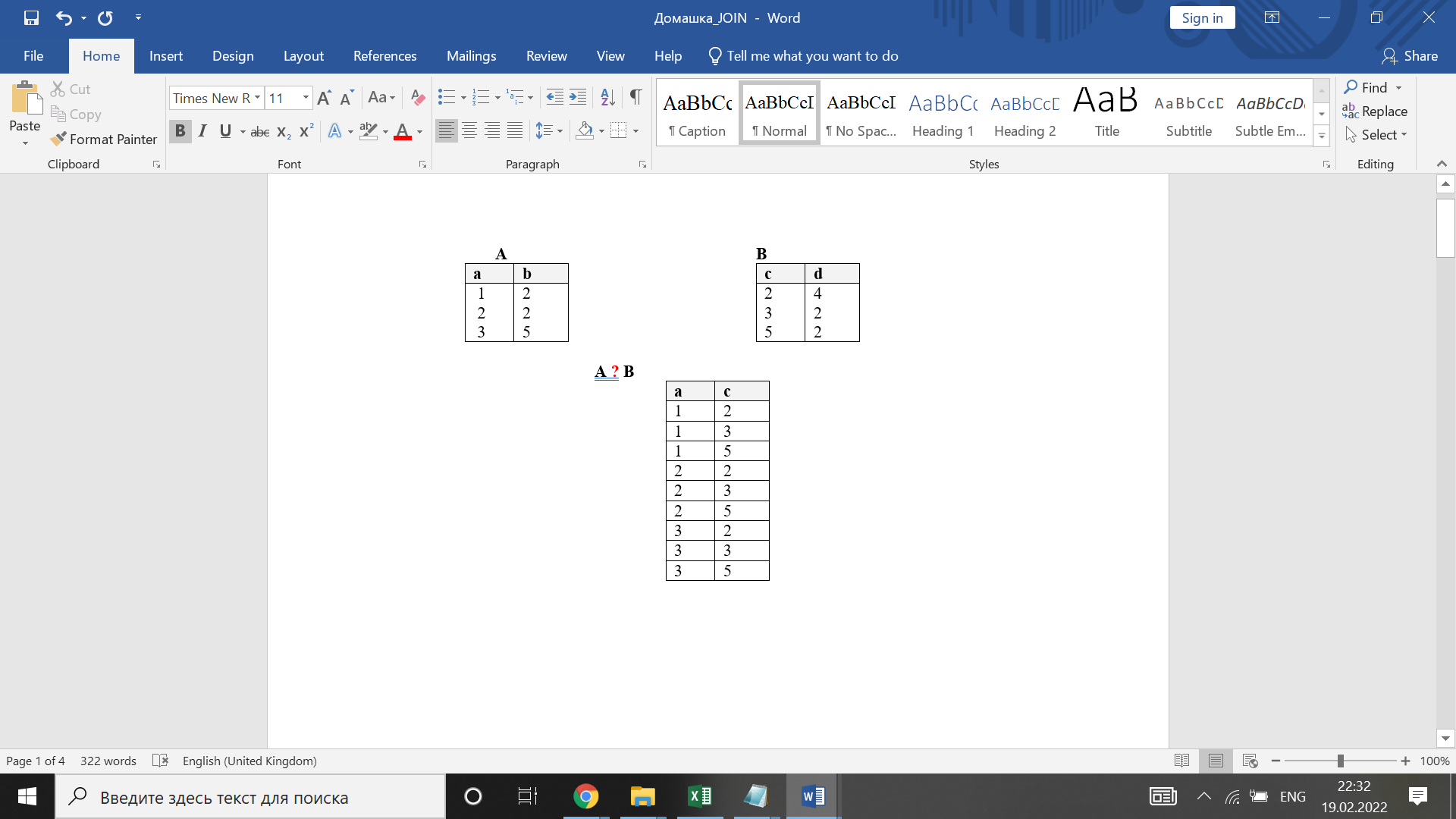The image size is (1456, 819).
Task: Apply superscript formatting
Action: tap(306, 131)
